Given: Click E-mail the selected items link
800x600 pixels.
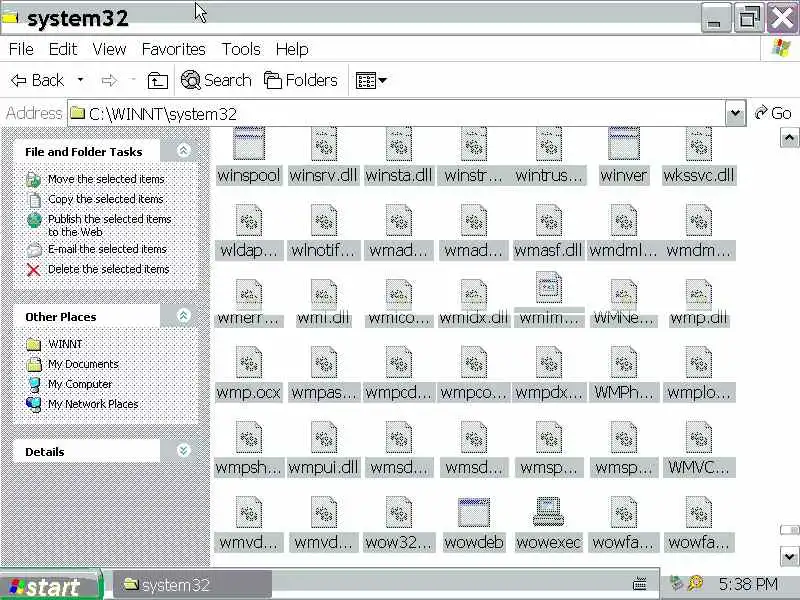Looking at the screenshot, I should pos(107,249).
